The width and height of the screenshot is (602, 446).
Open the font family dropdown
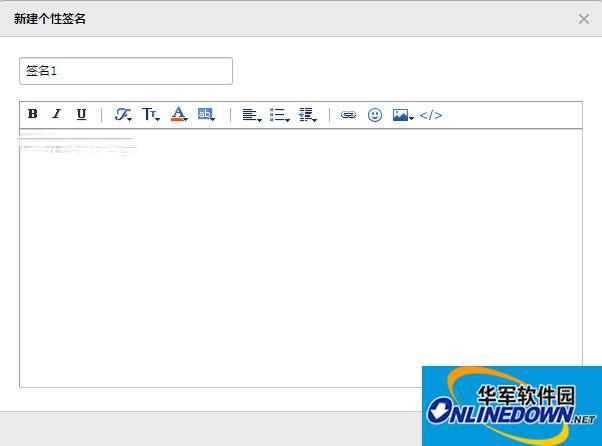pos(123,115)
